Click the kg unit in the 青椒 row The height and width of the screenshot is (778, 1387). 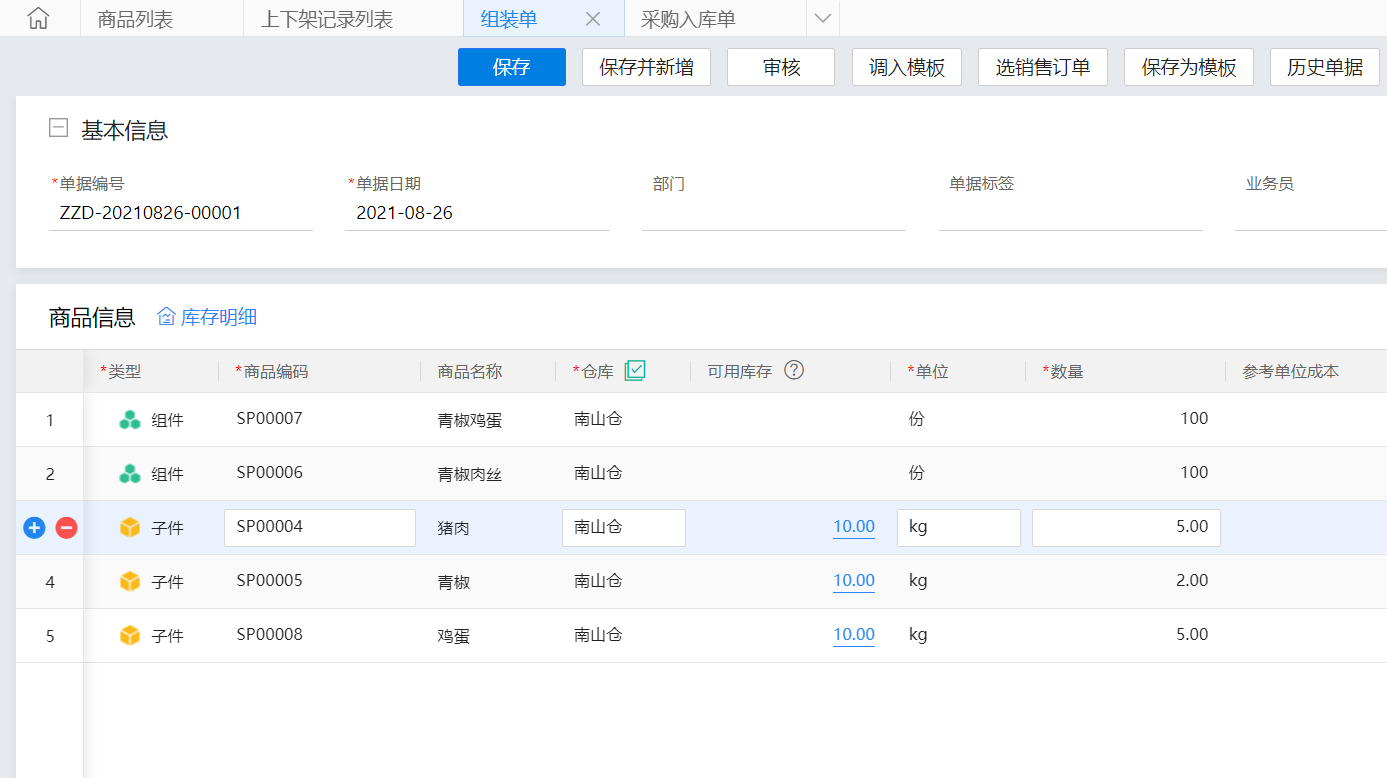pyautogui.click(x=918, y=581)
